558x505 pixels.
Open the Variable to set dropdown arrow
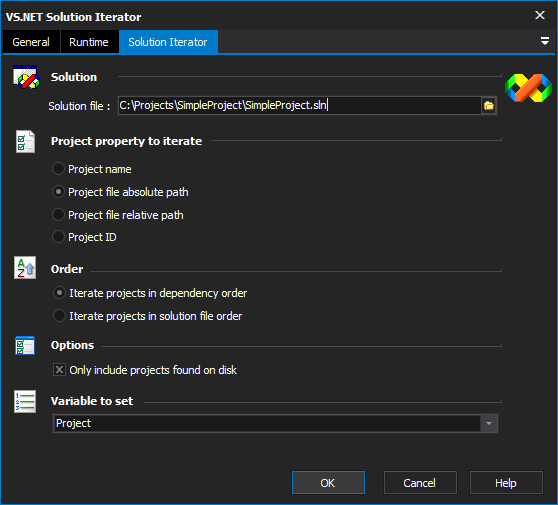pos(489,424)
